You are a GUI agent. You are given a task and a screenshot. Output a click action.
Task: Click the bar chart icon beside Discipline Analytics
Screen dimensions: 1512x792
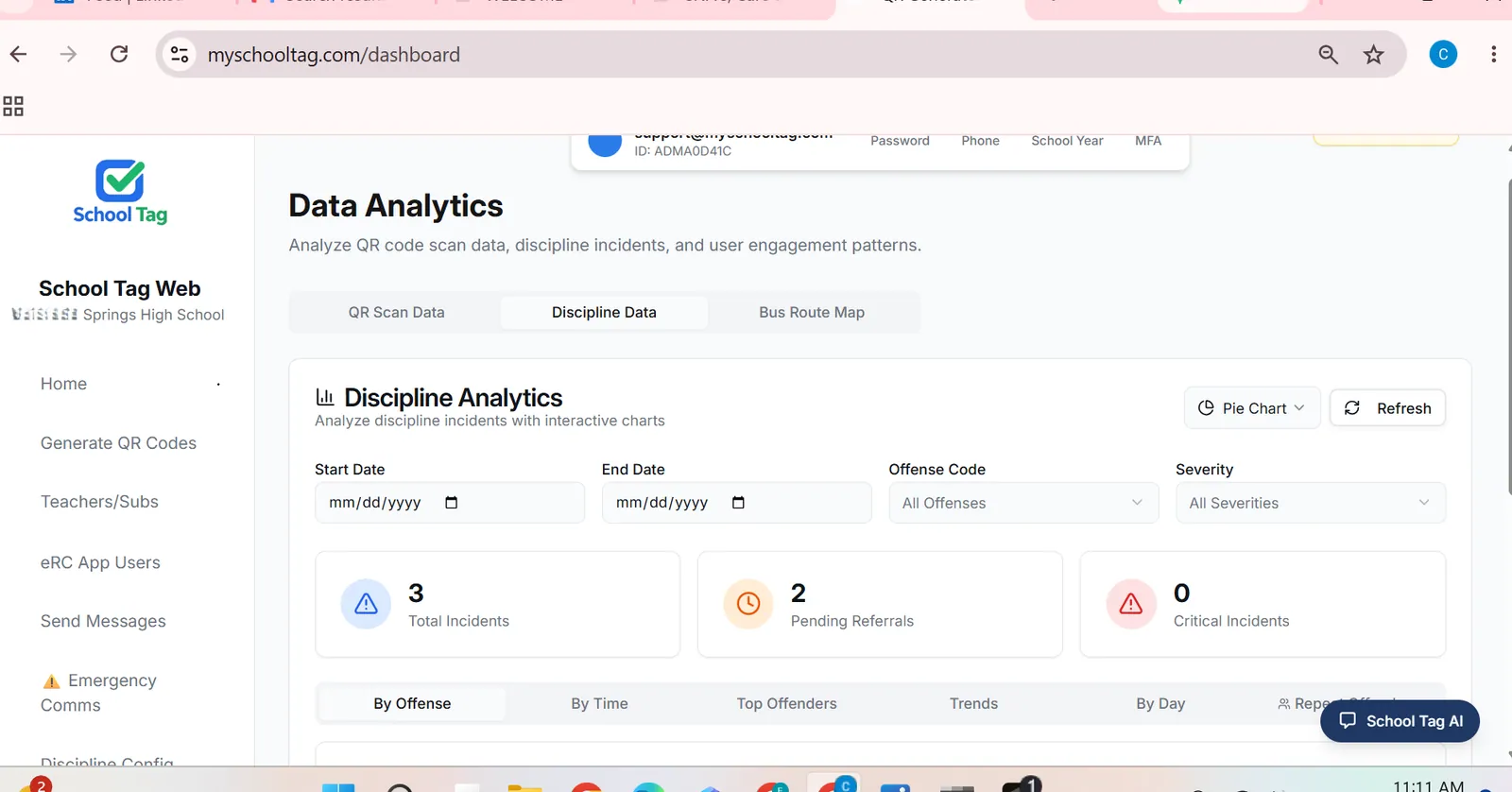[x=325, y=397]
